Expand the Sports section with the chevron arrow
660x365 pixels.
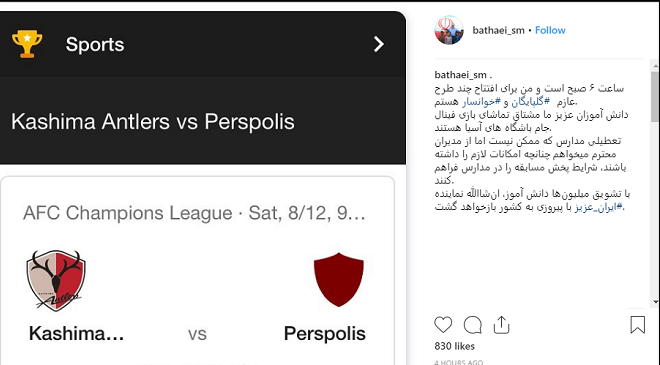(x=379, y=44)
